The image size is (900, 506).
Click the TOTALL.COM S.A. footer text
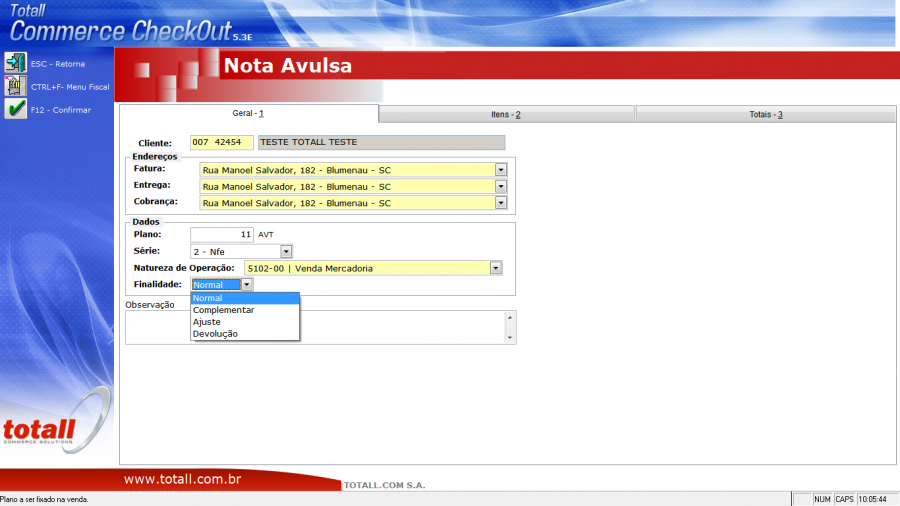(384, 485)
